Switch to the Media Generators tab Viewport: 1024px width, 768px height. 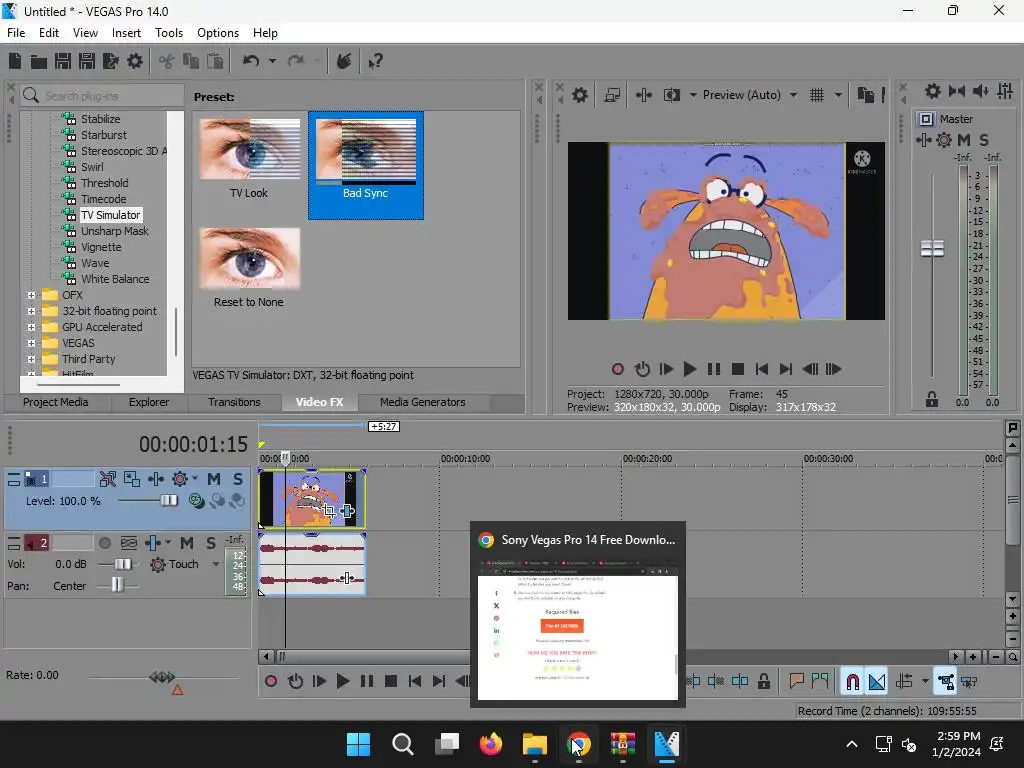423,402
